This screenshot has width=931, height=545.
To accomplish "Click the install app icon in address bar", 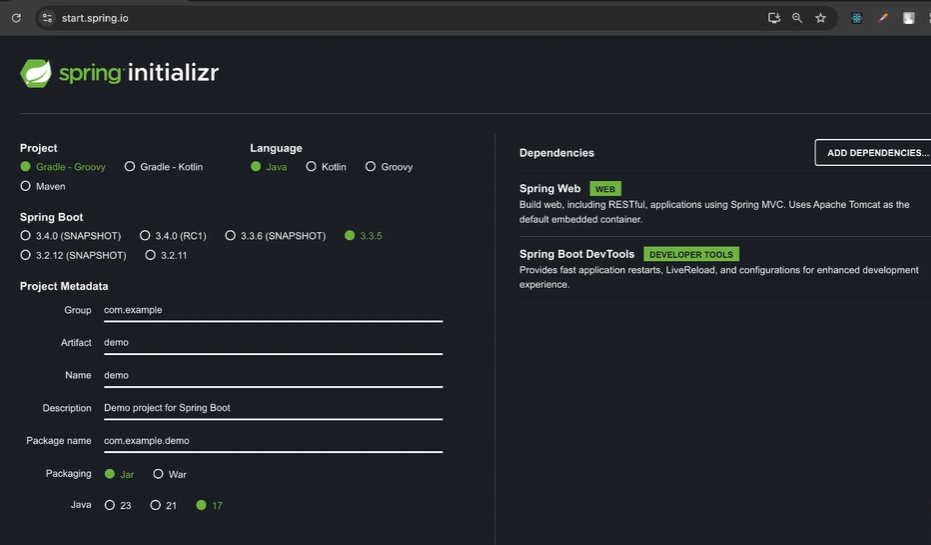I will click(774, 18).
